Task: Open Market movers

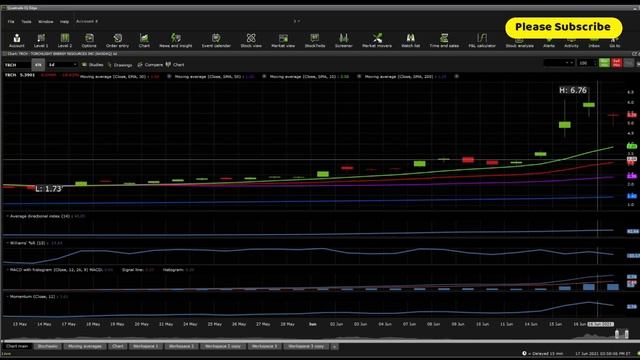Action: tap(377, 40)
